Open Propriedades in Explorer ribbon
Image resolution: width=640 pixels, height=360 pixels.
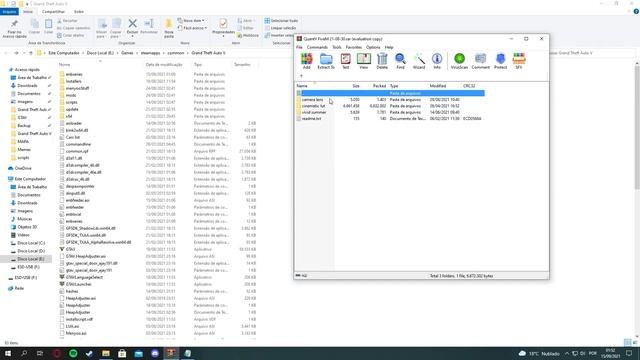coord(223,27)
